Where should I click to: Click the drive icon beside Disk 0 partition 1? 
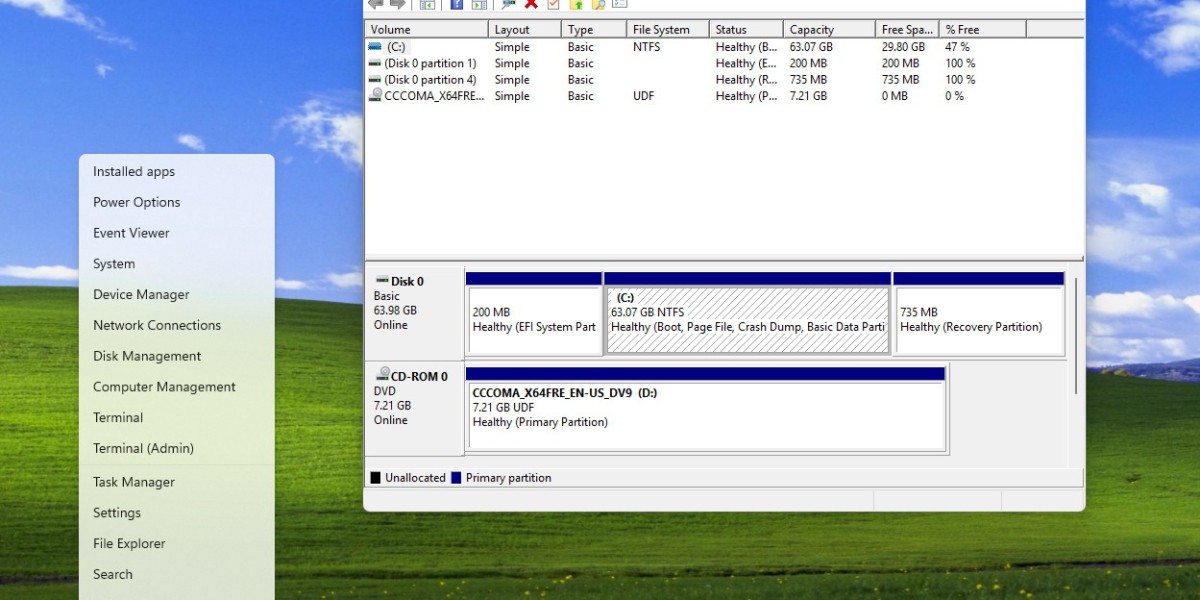[375, 63]
